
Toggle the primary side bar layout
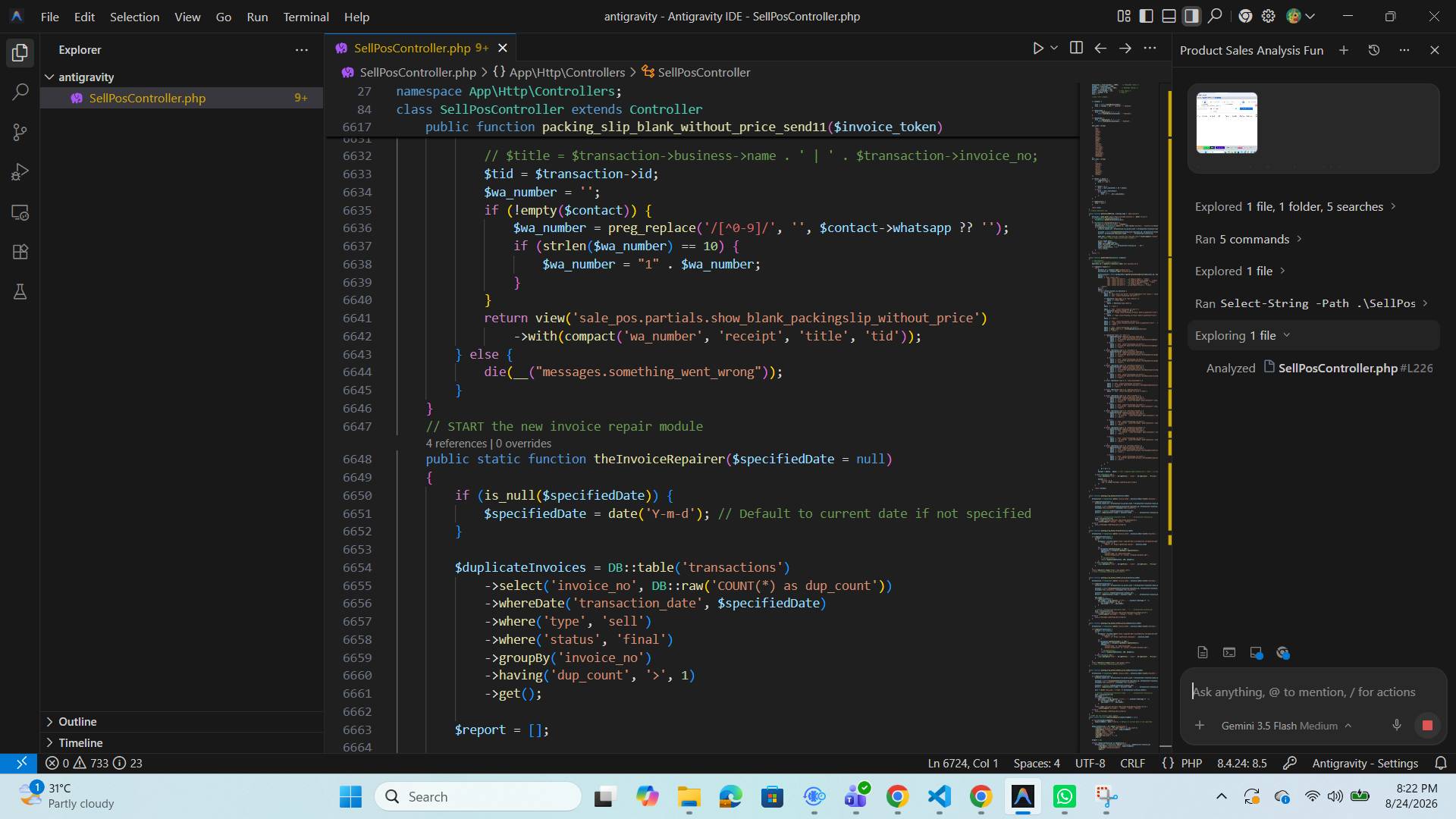[1147, 16]
